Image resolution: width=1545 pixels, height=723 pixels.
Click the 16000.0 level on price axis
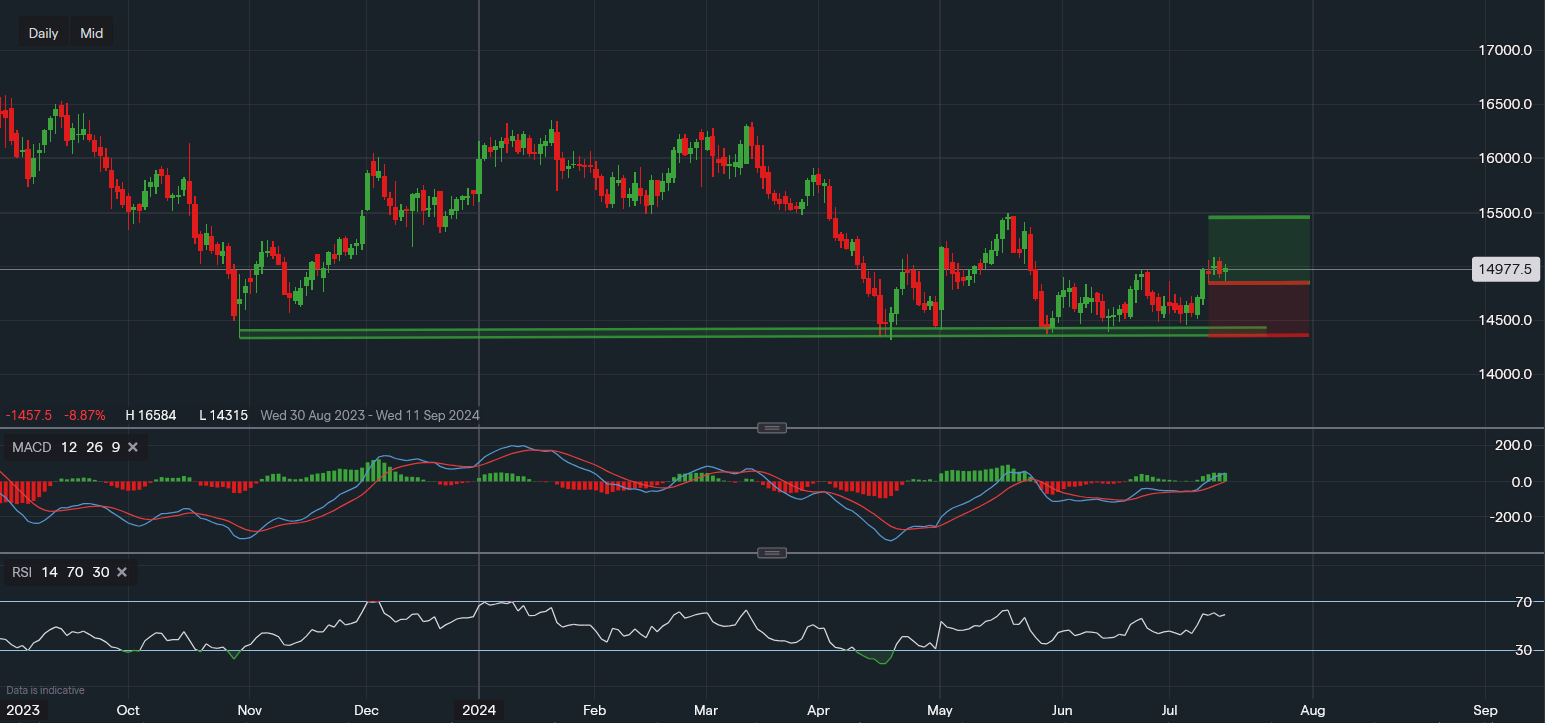tap(1504, 158)
